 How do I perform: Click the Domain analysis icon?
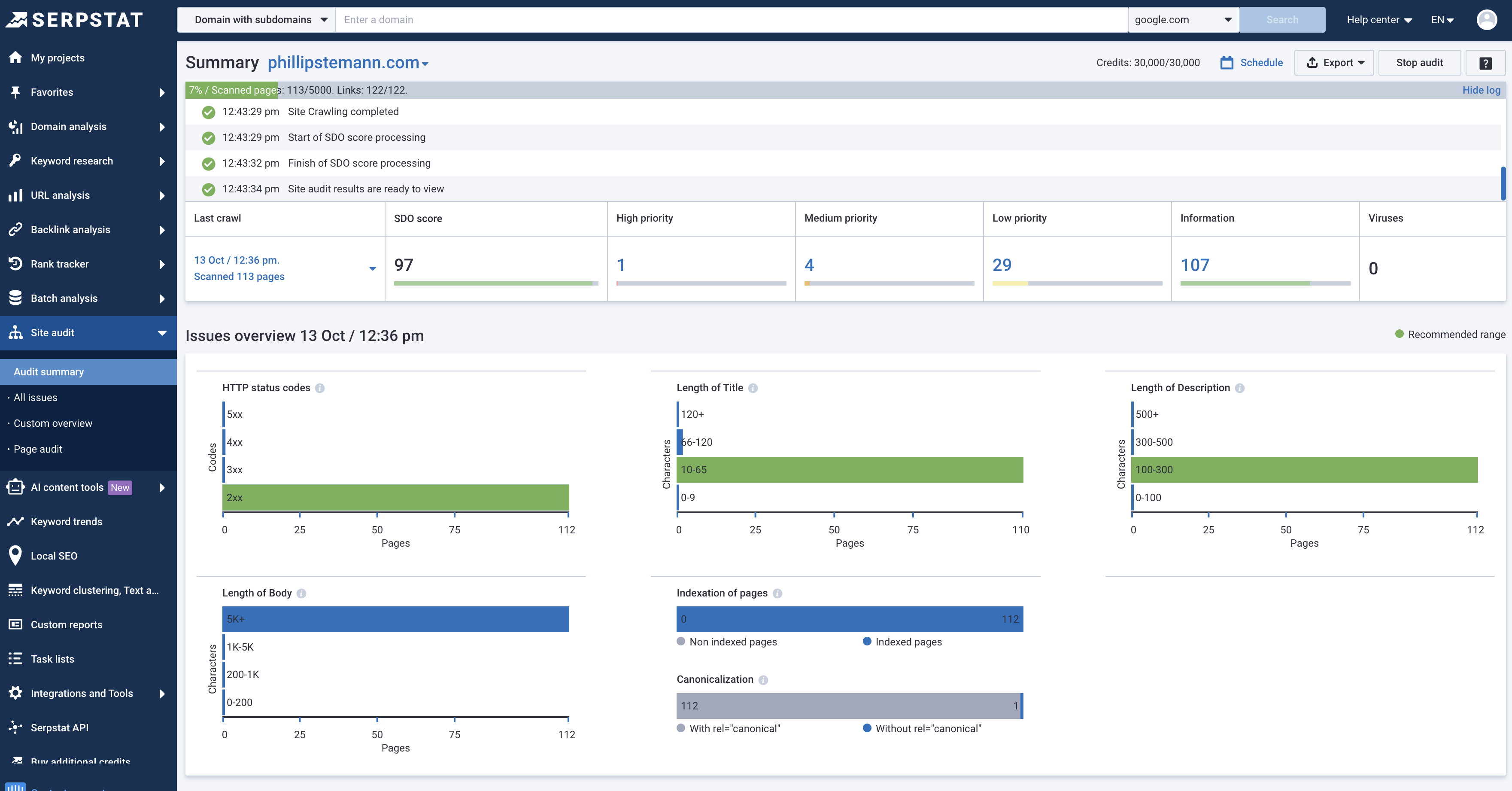pyautogui.click(x=15, y=126)
